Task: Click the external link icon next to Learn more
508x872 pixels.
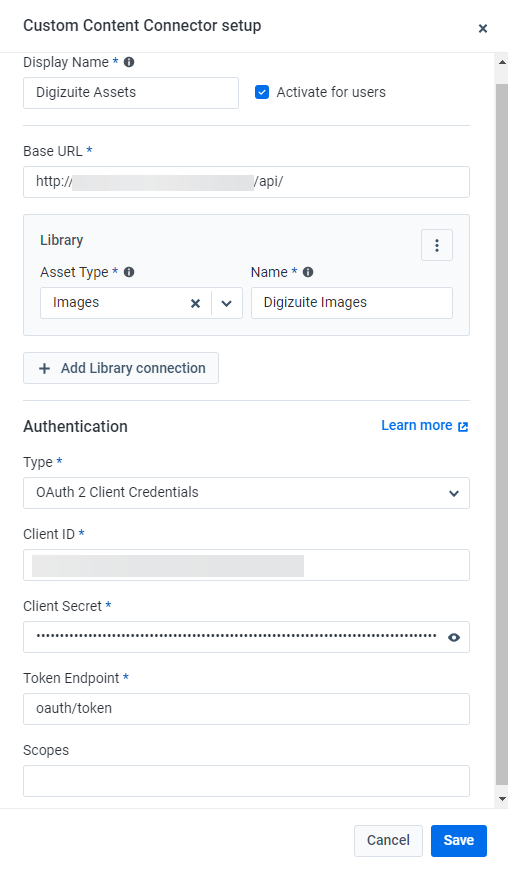Action: (463, 427)
